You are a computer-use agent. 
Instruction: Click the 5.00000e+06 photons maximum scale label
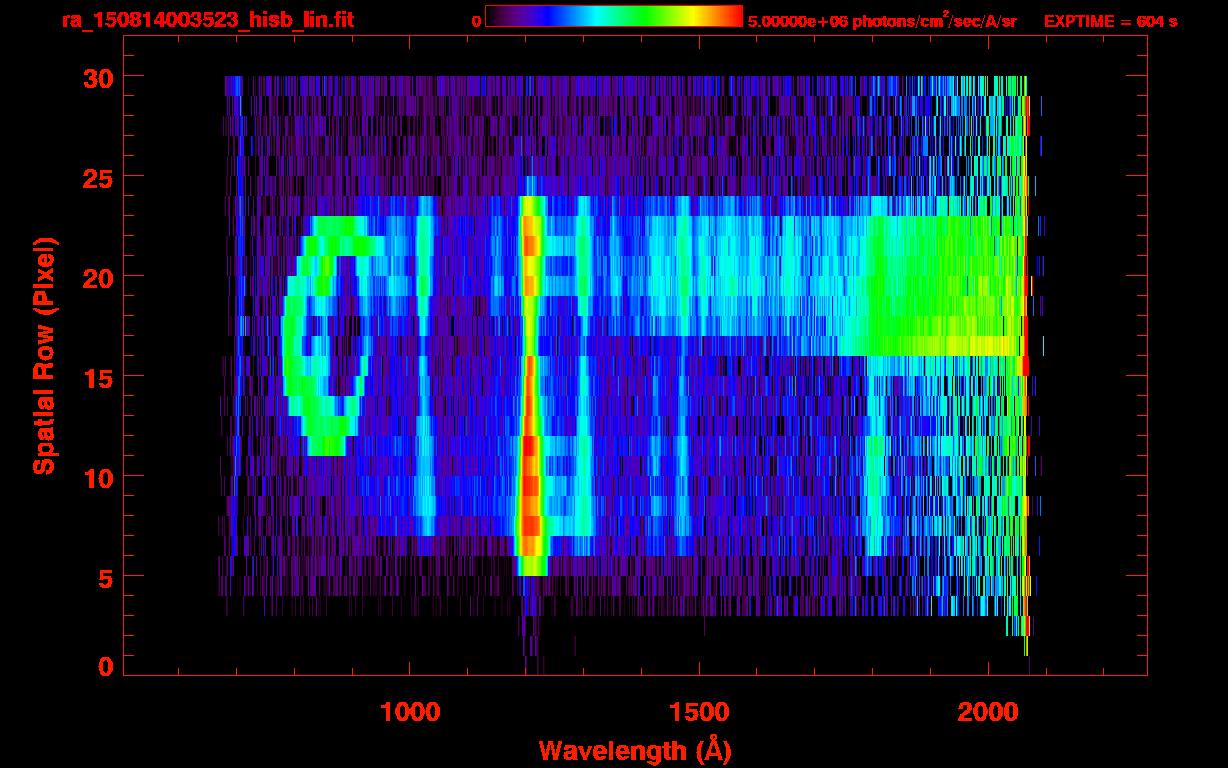pyautogui.click(x=881, y=21)
